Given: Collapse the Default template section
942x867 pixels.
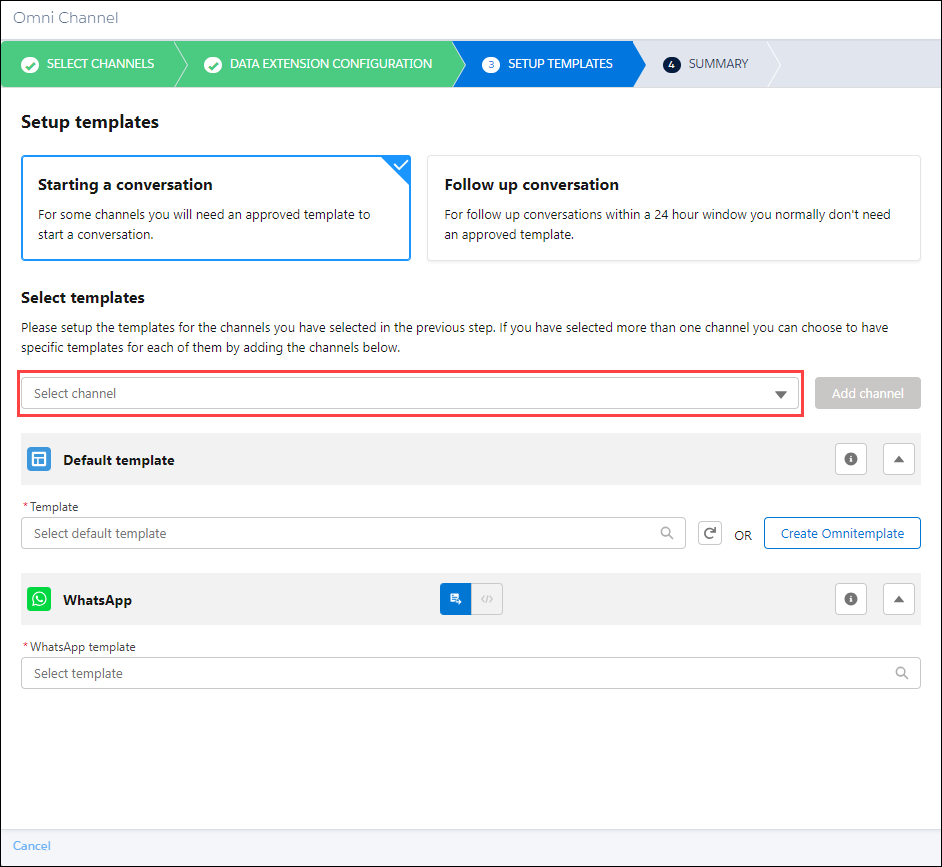Looking at the screenshot, I should point(898,458).
